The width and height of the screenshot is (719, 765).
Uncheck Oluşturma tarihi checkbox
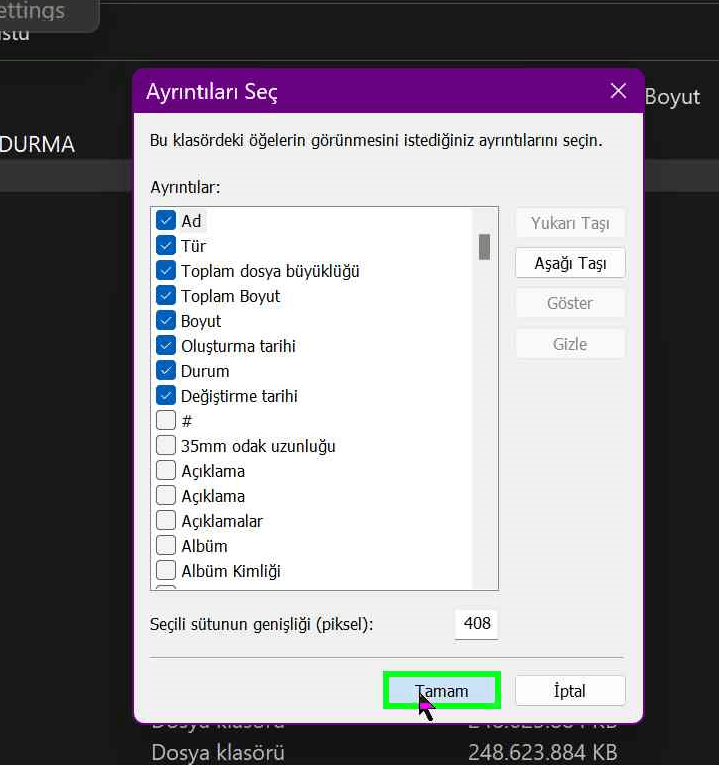tap(166, 345)
